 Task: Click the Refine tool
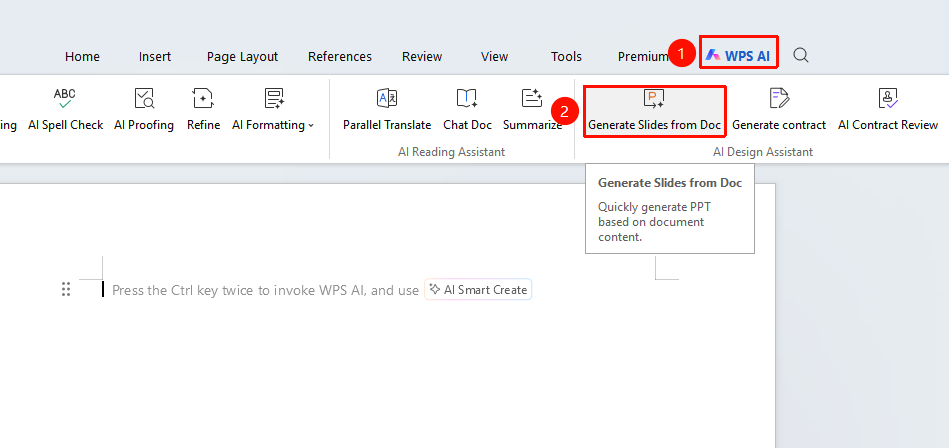(203, 110)
